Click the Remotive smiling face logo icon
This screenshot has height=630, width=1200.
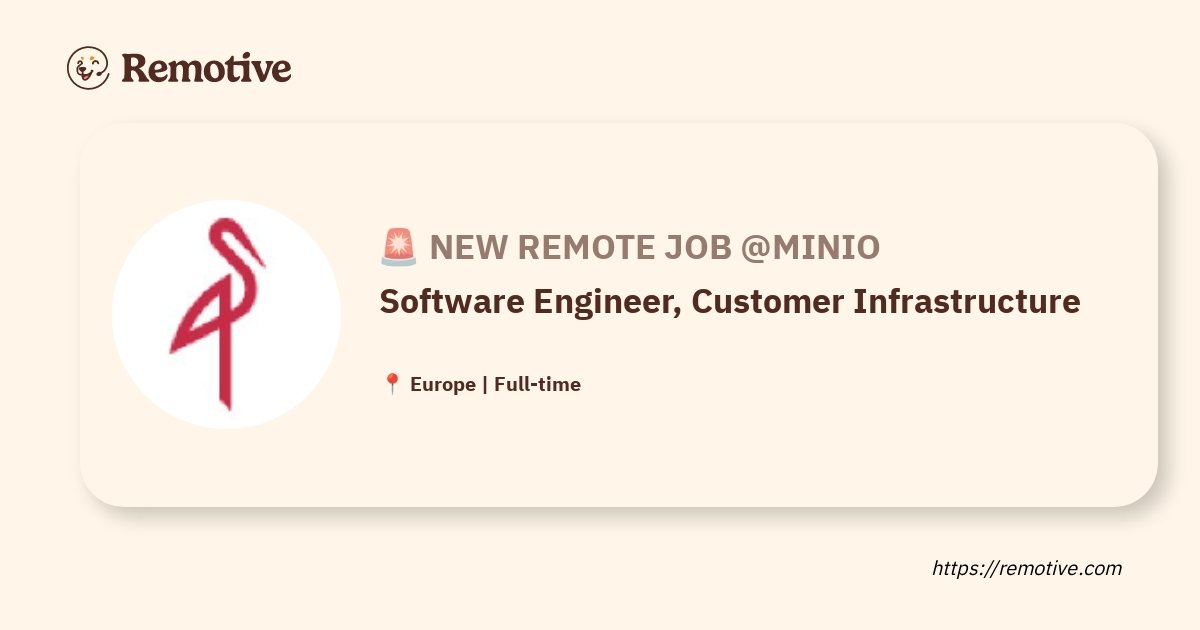coord(88,68)
